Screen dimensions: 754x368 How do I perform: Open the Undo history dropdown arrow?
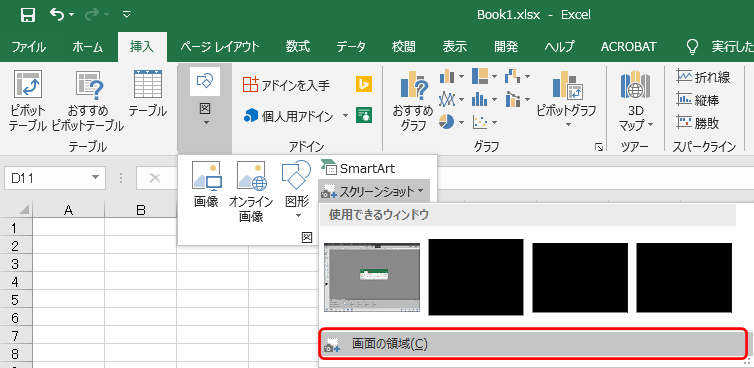click(x=72, y=15)
